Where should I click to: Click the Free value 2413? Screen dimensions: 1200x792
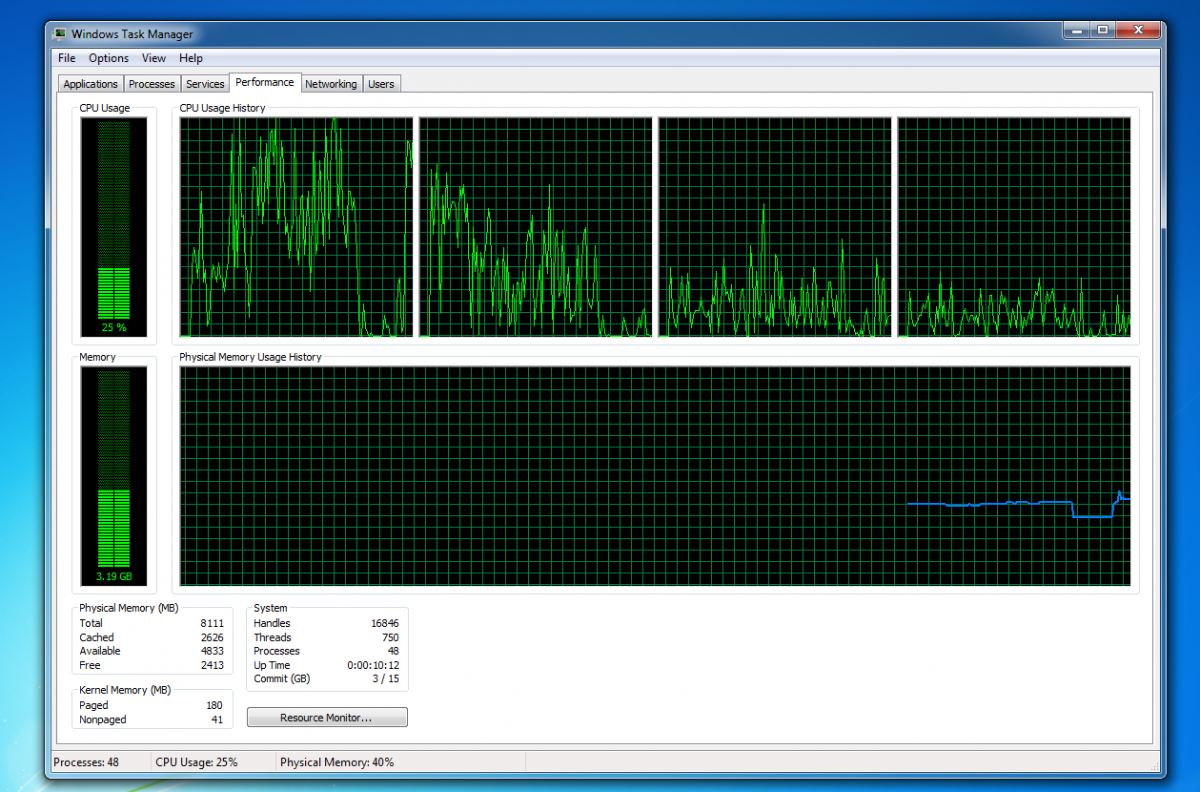[212, 665]
